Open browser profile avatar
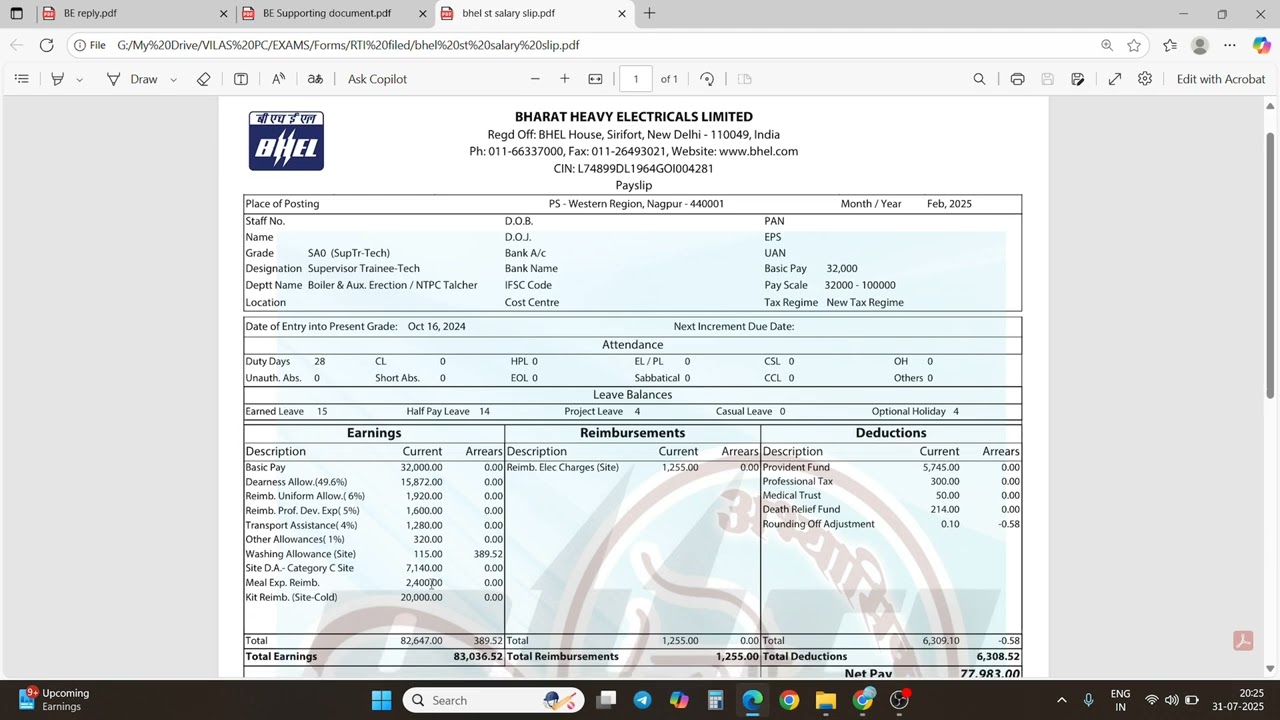The image size is (1280, 720). 1200,45
